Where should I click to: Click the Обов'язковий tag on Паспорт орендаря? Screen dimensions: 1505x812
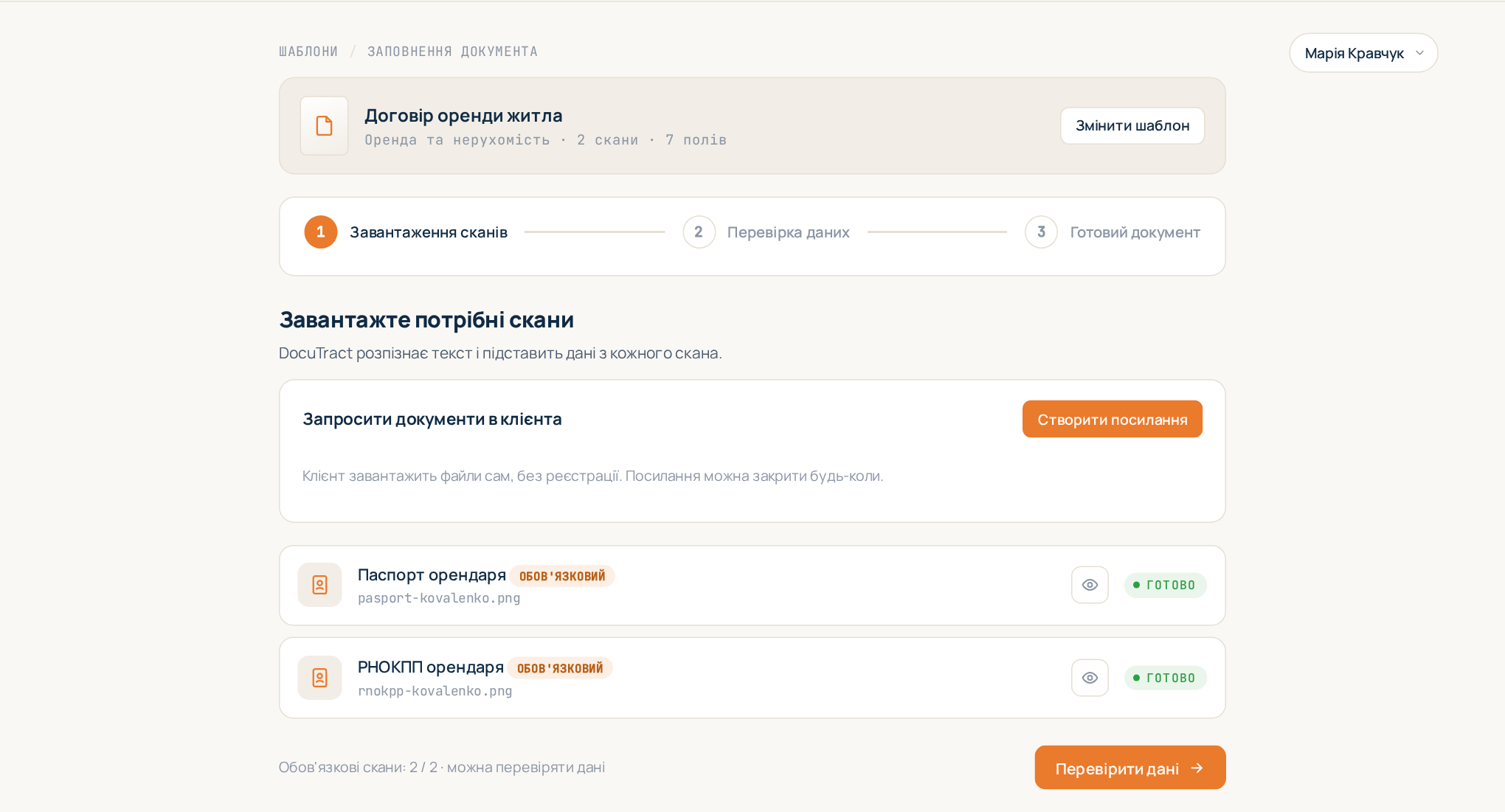click(x=562, y=576)
